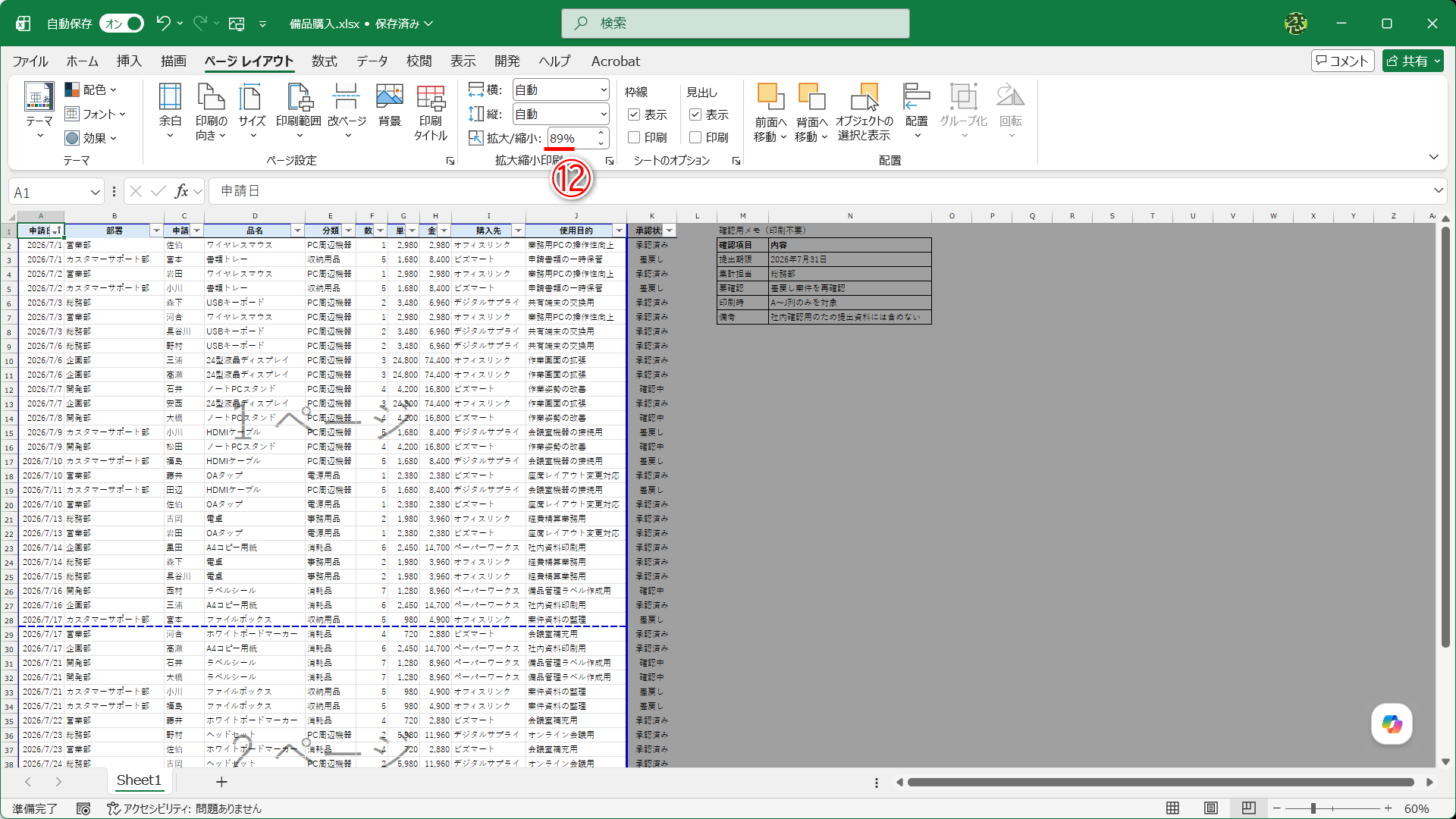Toggle 自動保存 autosave switch
Screen dimensions: 1456x819
121,24
